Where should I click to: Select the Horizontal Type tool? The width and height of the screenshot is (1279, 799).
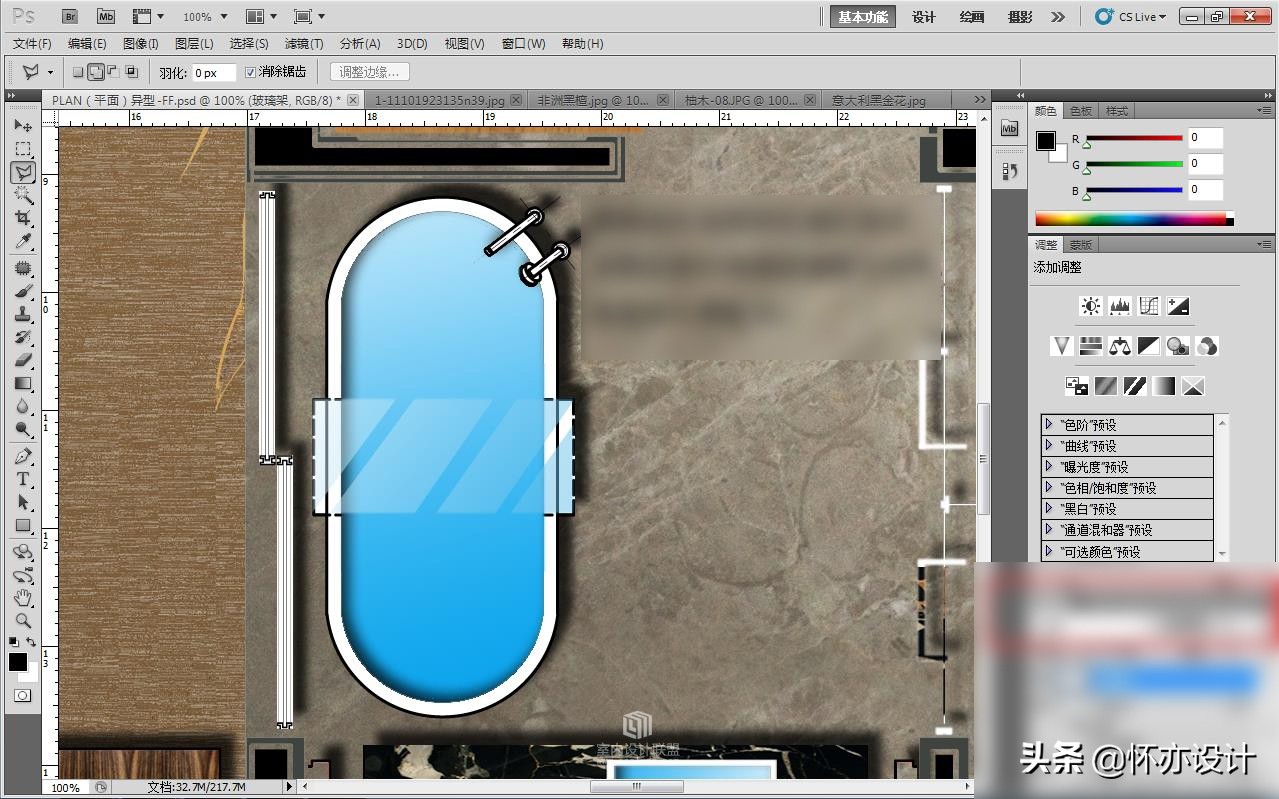click(x=23, y=479)
